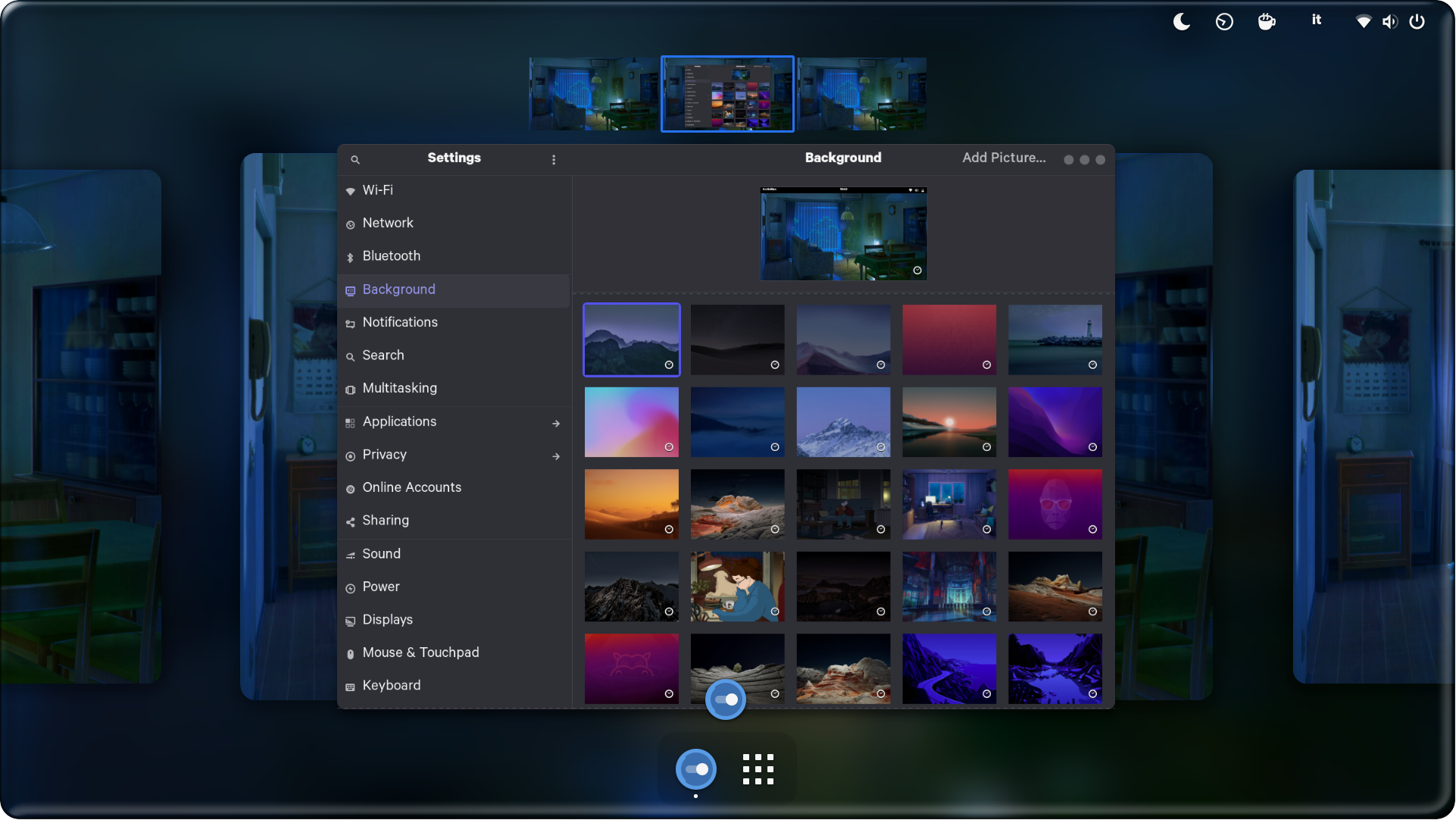Screen dimensions: 1456x820
Task: Click the volume speaker icon
Action: click(x=1389, y=21)
